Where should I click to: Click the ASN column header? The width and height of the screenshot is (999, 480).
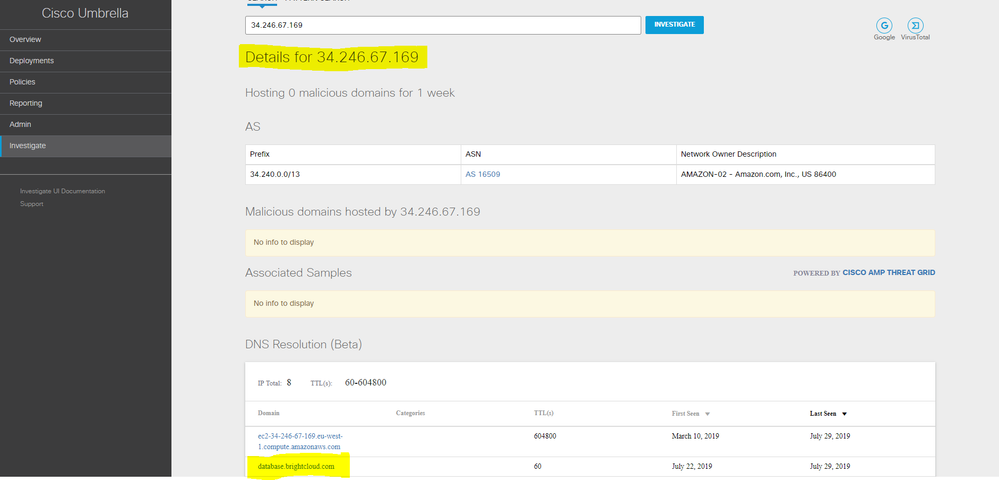(568, 154)
